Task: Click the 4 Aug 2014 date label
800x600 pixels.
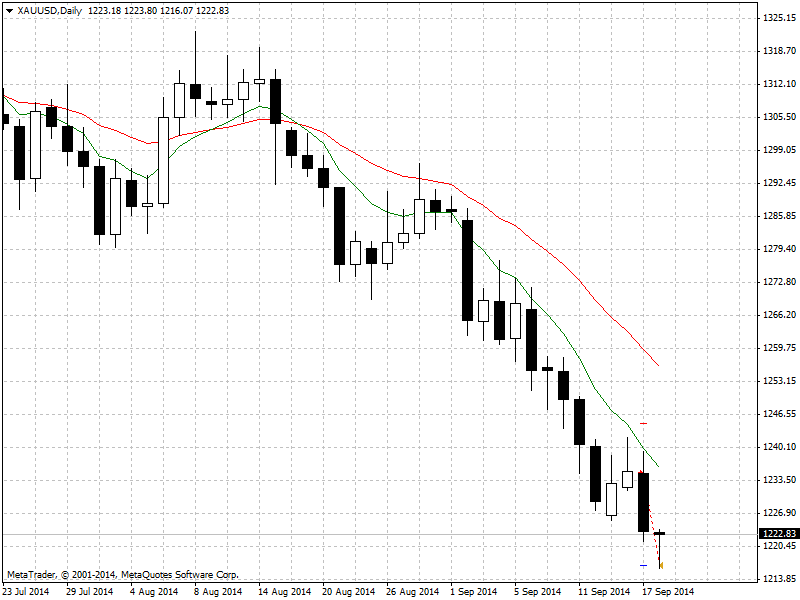Action: (154, 592)
